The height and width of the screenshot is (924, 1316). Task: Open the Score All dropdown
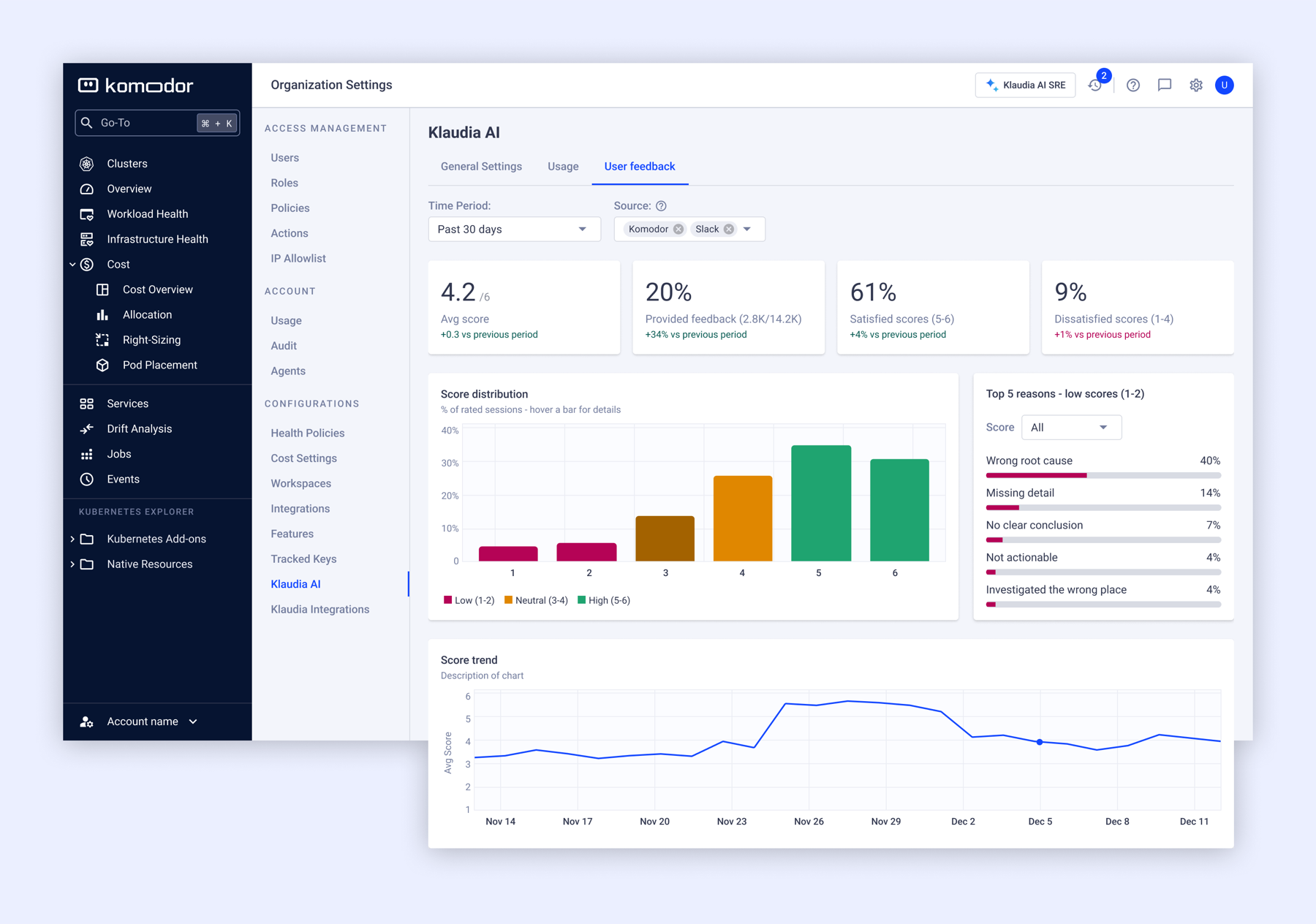pos(1071,428)
